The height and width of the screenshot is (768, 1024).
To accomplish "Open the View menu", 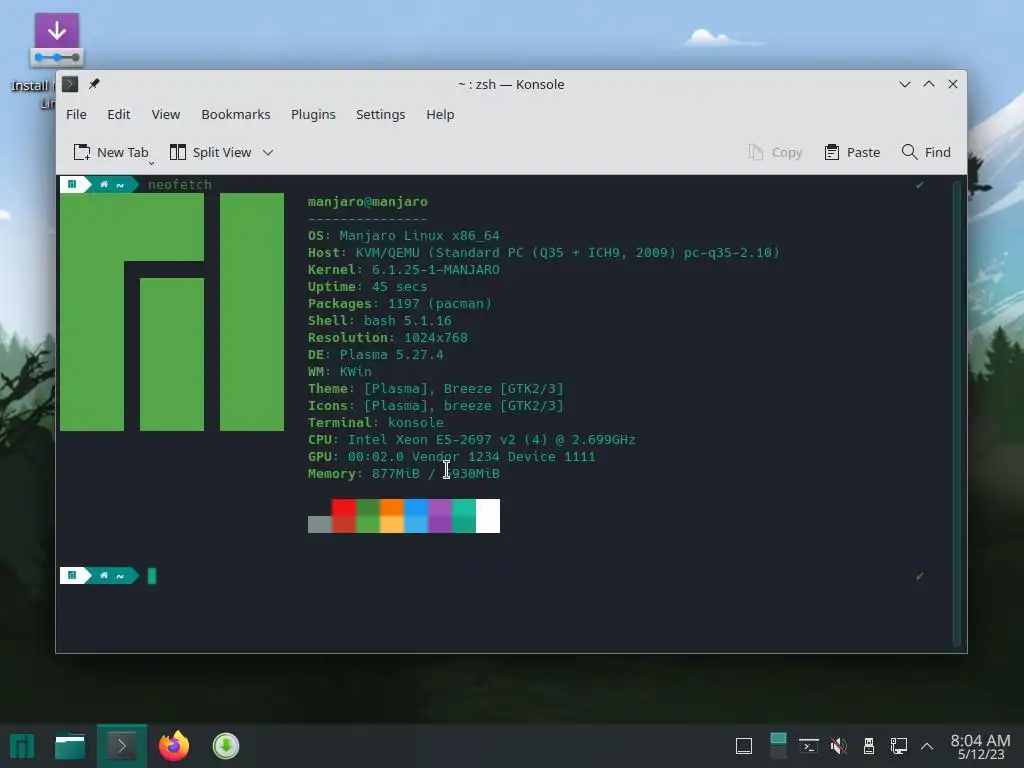I will 165,114.
